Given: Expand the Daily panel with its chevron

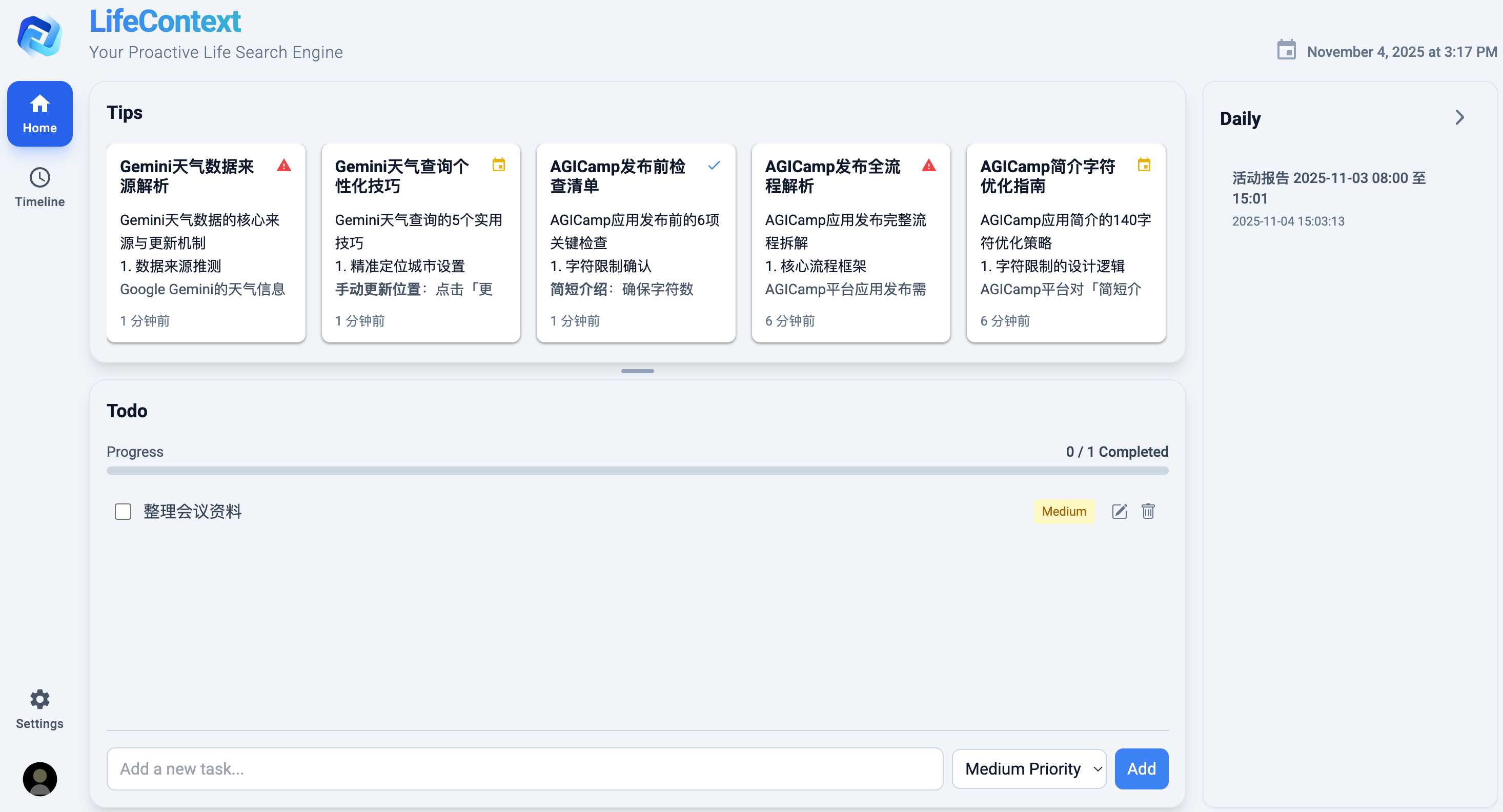Looking at the screenshot, I should pos(1460,117).
